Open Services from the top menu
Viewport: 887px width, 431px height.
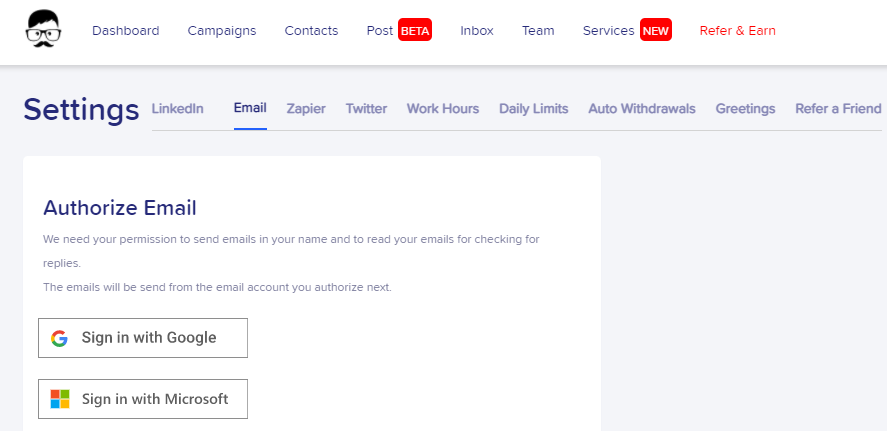coord(609,31)
